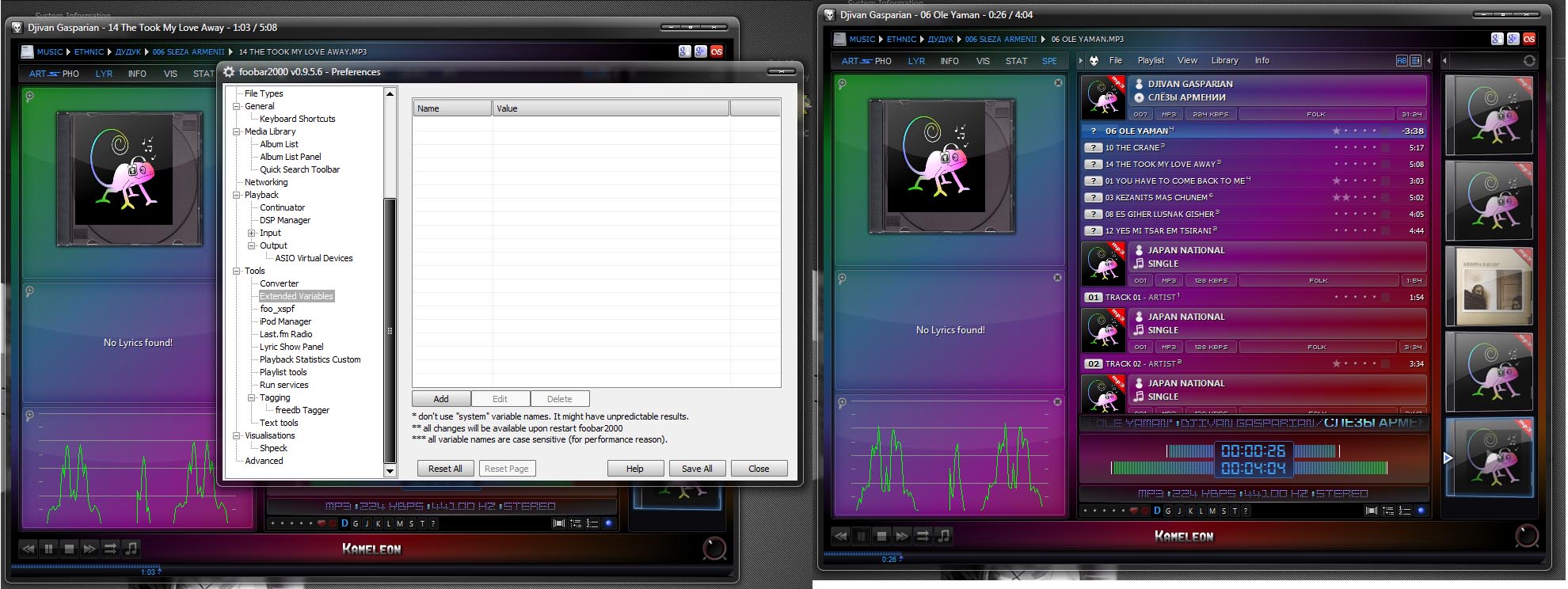Select track 03 KEZANITS MAS CHUNEM

1254,197
